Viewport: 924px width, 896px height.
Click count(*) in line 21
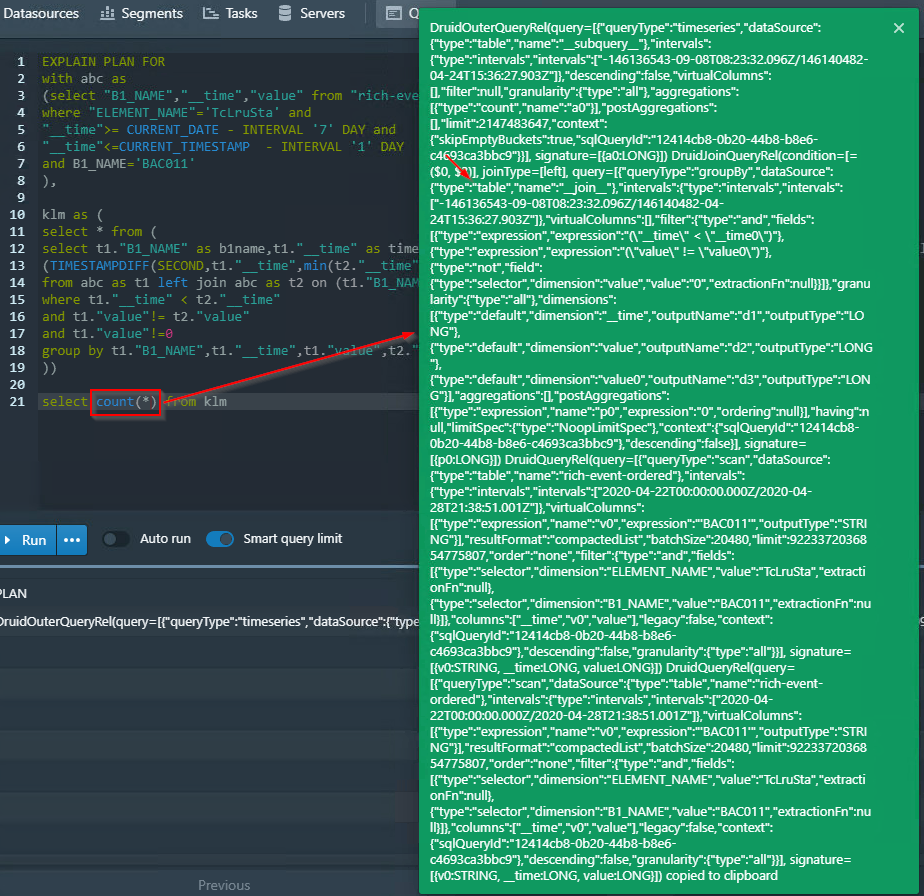126,401
